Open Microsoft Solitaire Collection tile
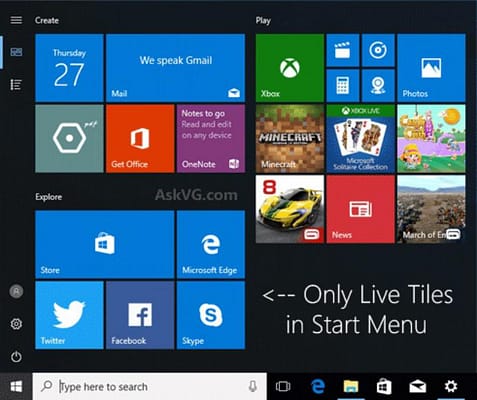 360,138
